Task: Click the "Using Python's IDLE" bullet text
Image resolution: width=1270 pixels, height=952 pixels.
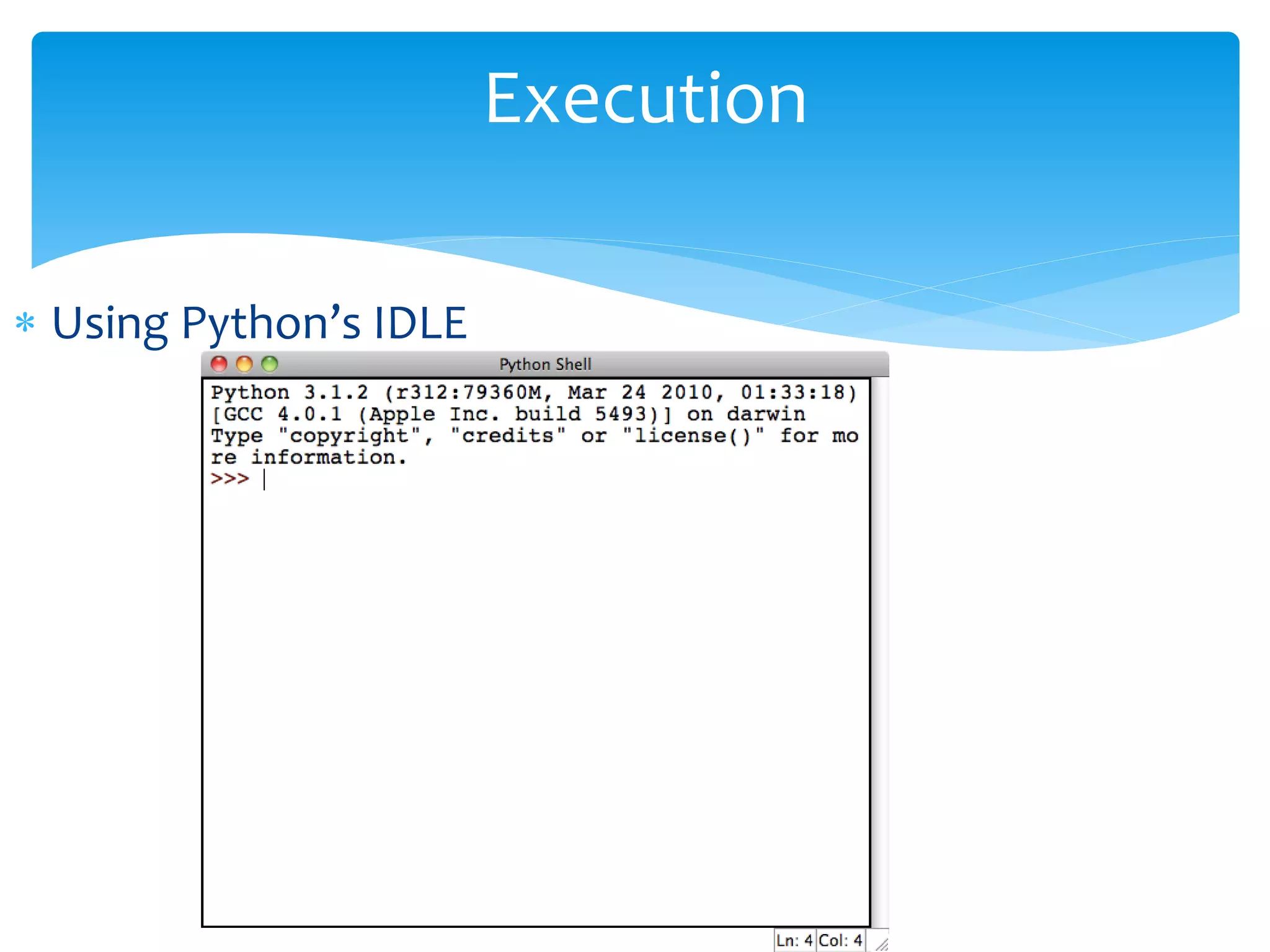Action: [259, 323]
